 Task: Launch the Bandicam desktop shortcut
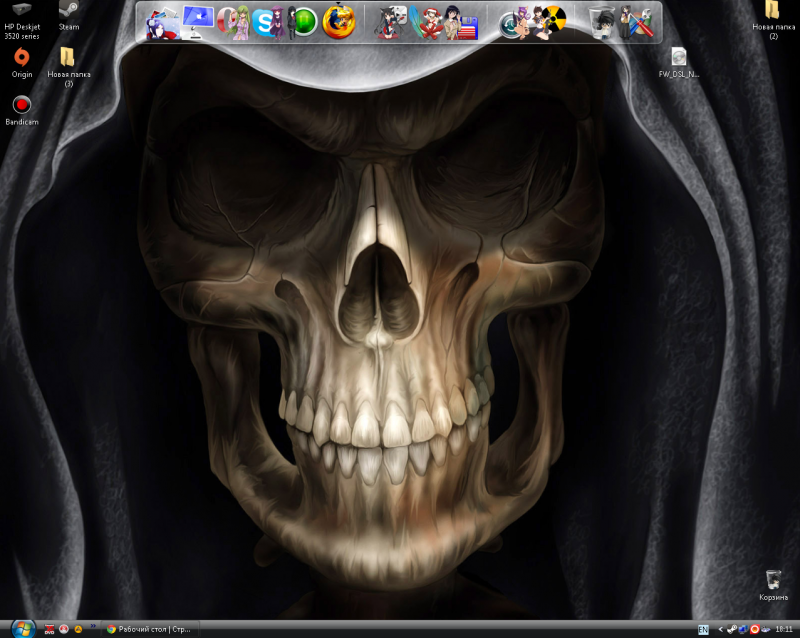click(21, 110)
